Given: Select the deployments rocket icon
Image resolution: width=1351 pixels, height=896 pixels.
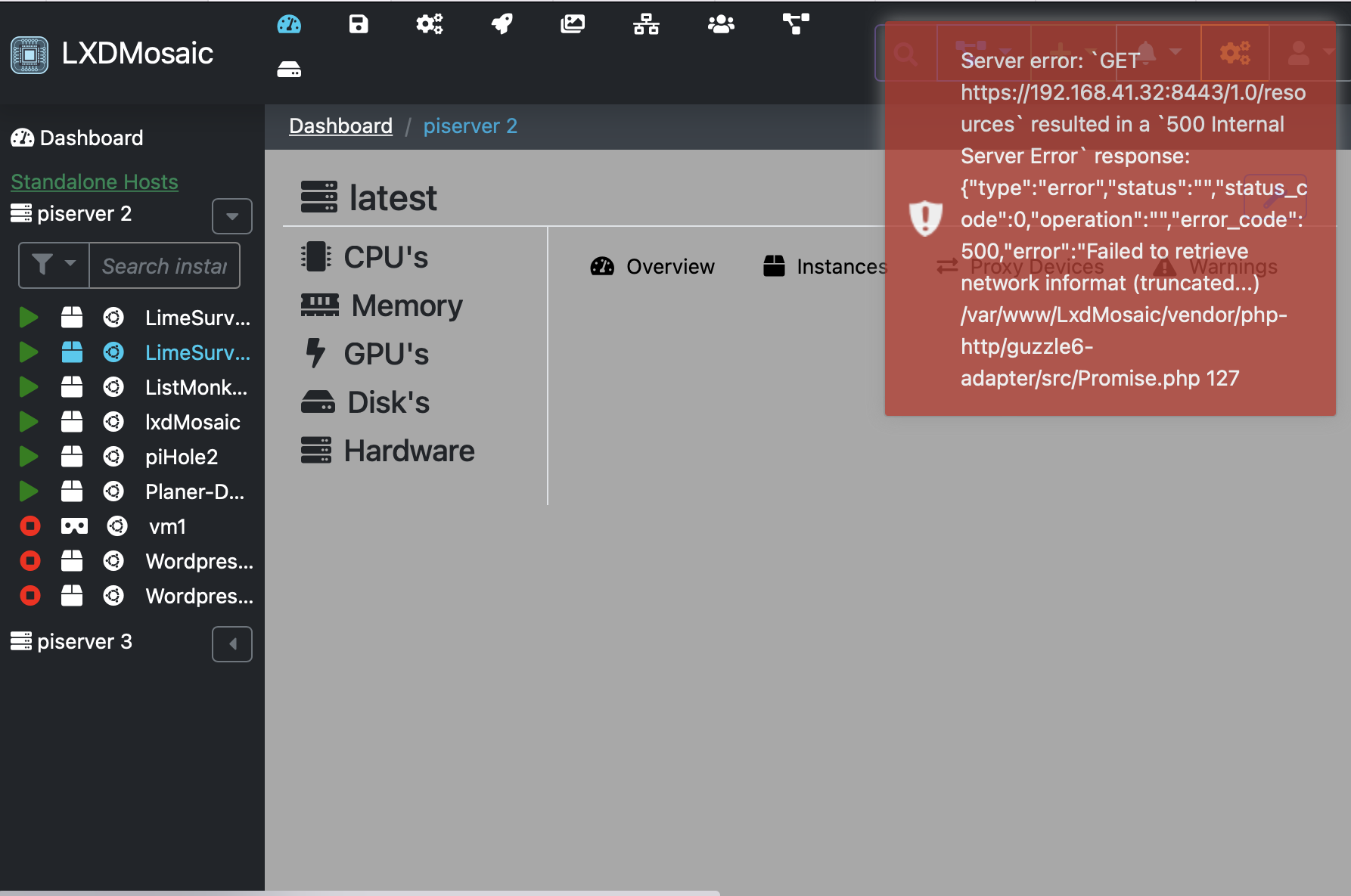Looking at the screenshot, I should 501,23.
